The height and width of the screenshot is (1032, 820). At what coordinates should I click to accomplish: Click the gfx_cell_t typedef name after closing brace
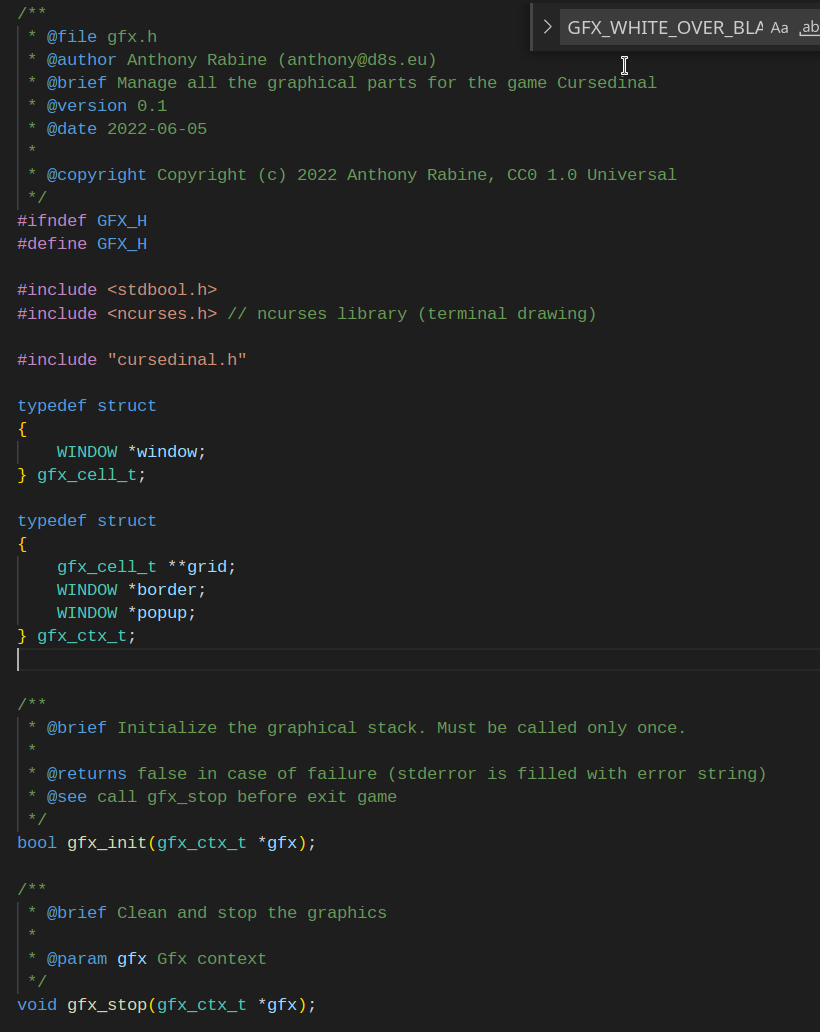pos(86,475)
